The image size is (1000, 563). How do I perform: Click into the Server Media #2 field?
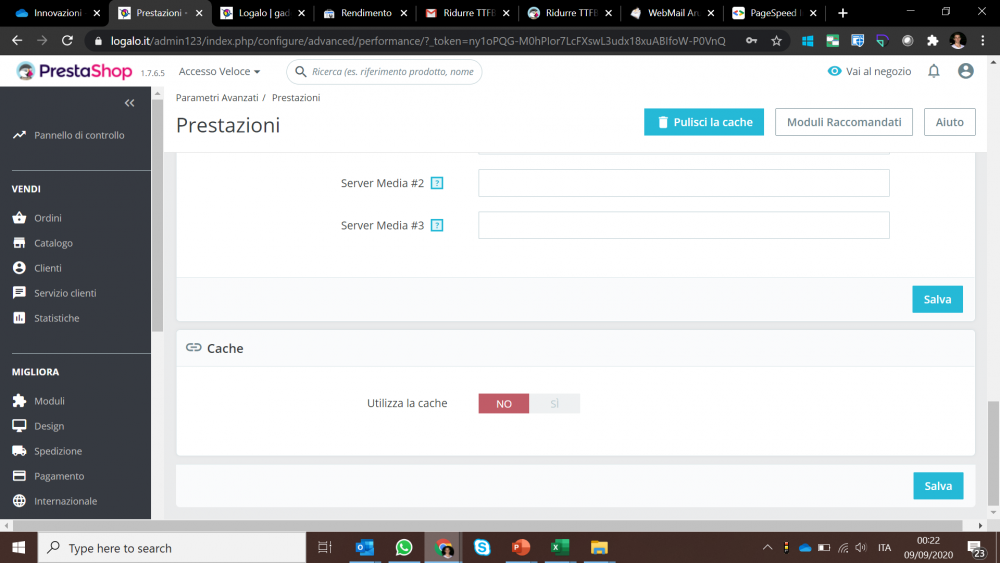point(684,183)
